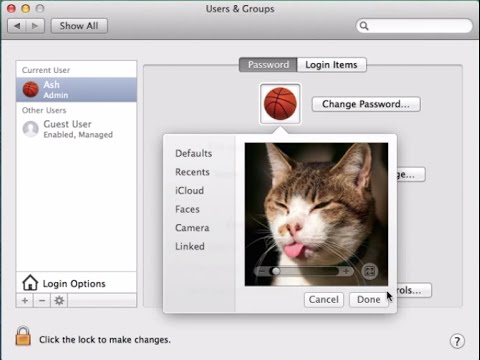Screen dimensions: 480x360
Task: Go back with the left arrow button
Action: tap(17, 26)
